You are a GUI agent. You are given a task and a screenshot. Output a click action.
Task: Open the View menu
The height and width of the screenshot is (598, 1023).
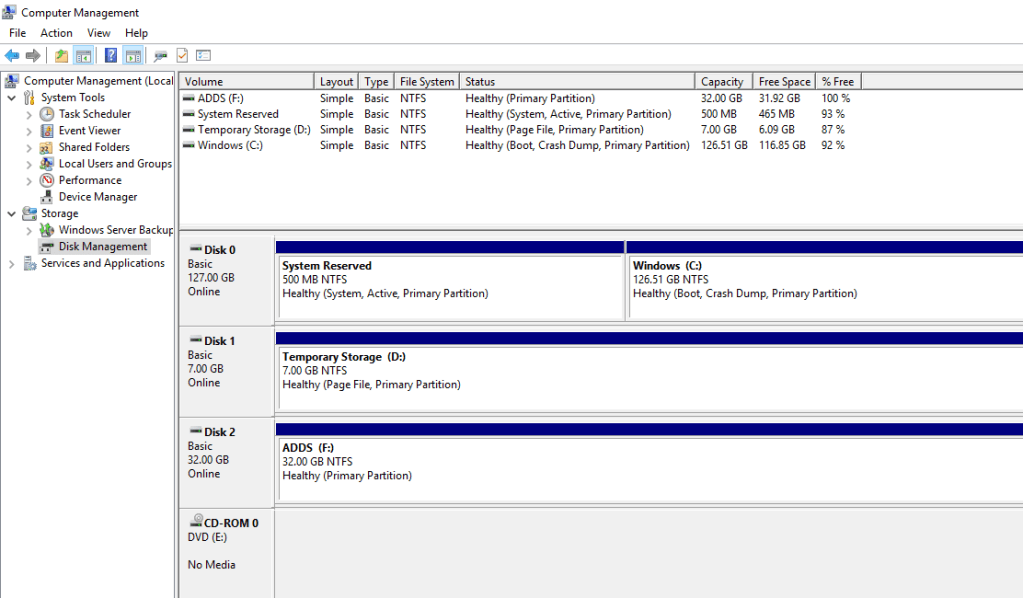point(99,33)
